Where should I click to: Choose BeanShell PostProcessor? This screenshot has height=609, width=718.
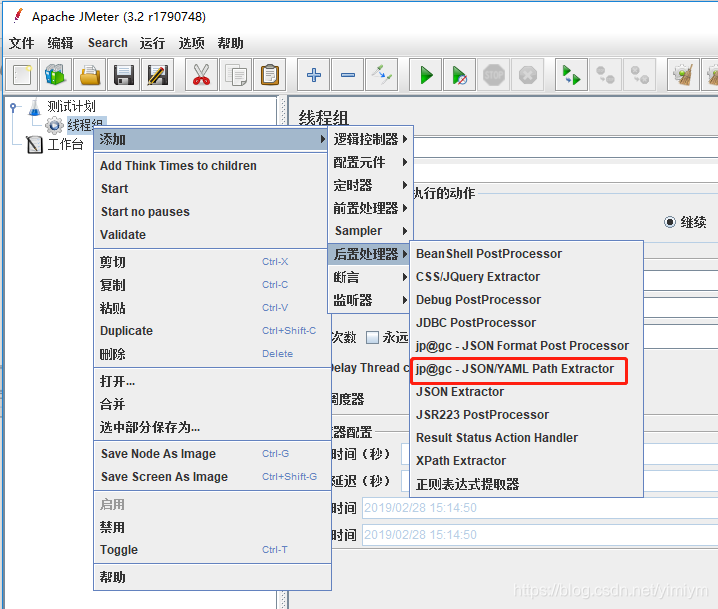pos(526,254)
